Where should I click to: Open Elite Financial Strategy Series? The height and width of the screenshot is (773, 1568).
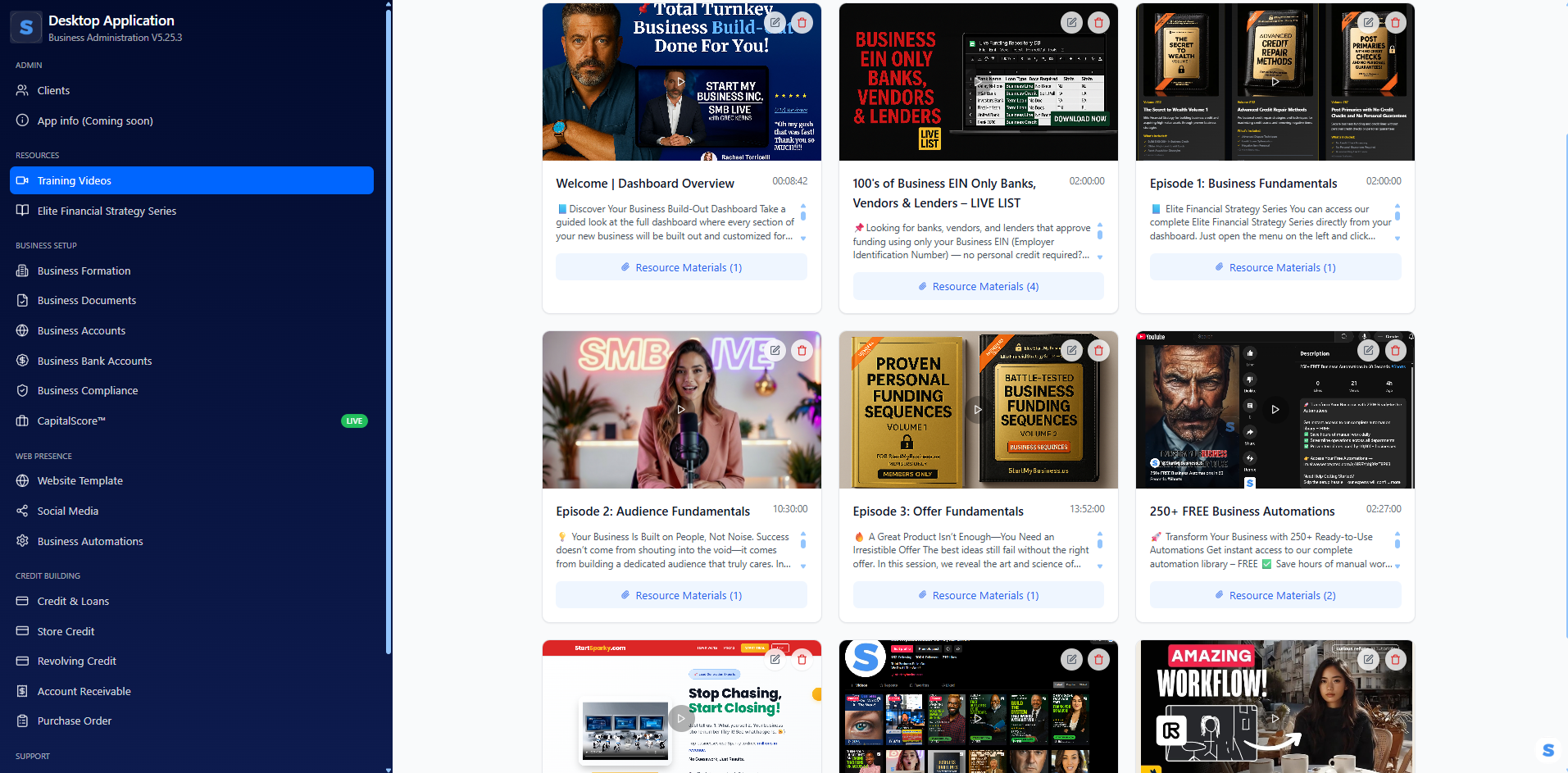[192, 211]
